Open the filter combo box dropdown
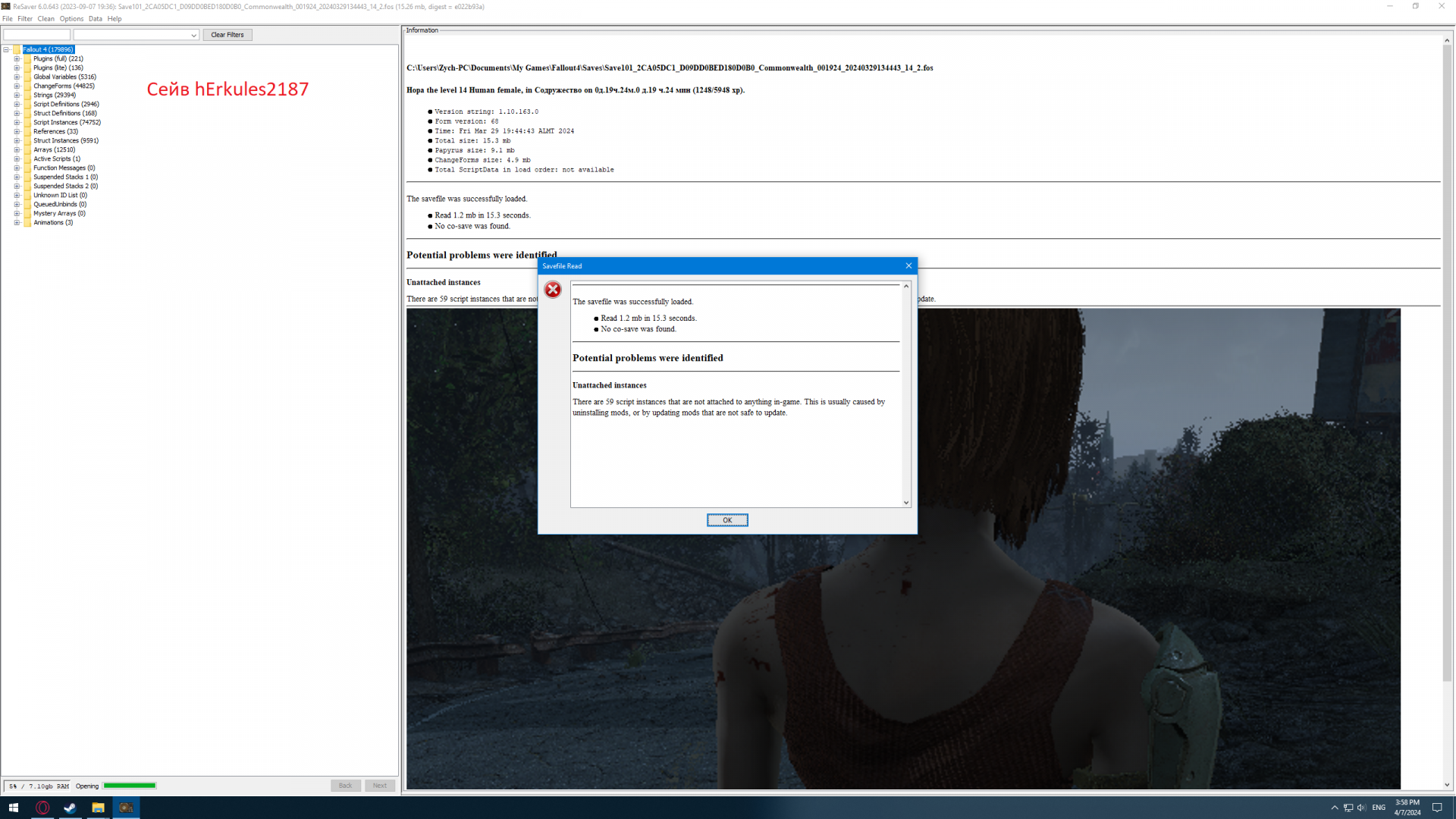This screenshot has width=1456, height=819. coord(193,35)
